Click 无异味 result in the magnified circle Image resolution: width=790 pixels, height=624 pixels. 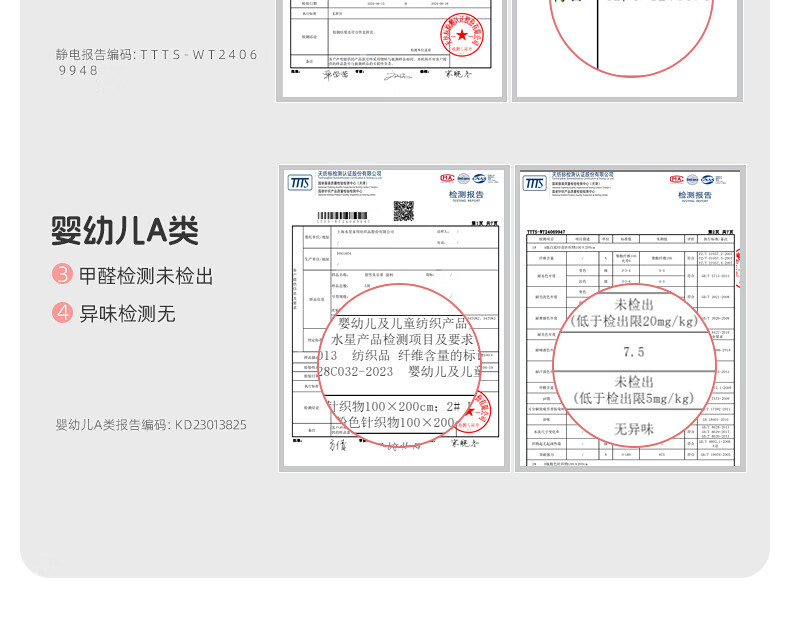[633, 429]
